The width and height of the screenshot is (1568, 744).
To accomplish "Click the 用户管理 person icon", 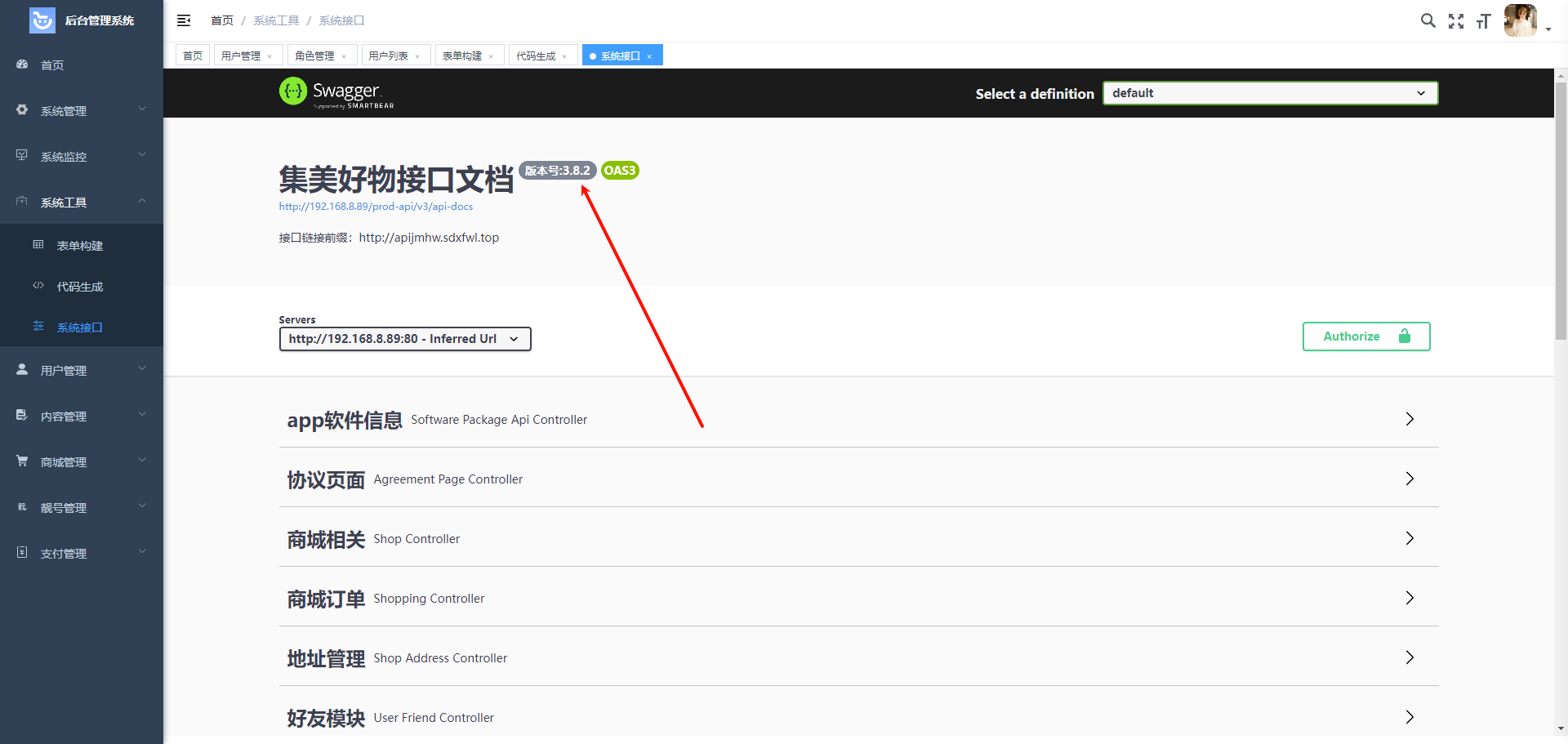I will tap(22, 370).
